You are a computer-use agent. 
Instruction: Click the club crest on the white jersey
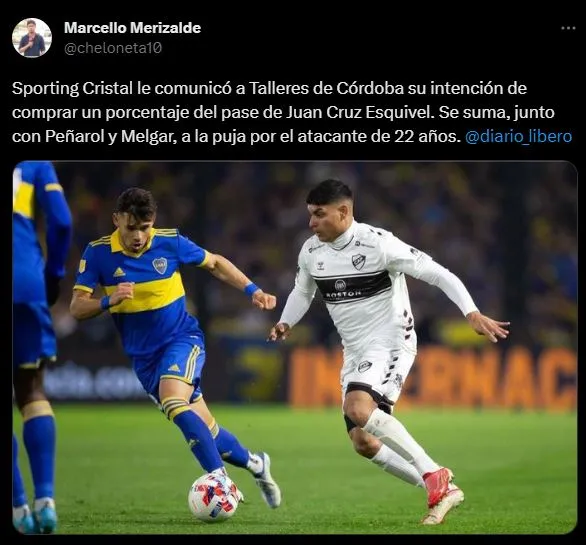coord(358,262)
